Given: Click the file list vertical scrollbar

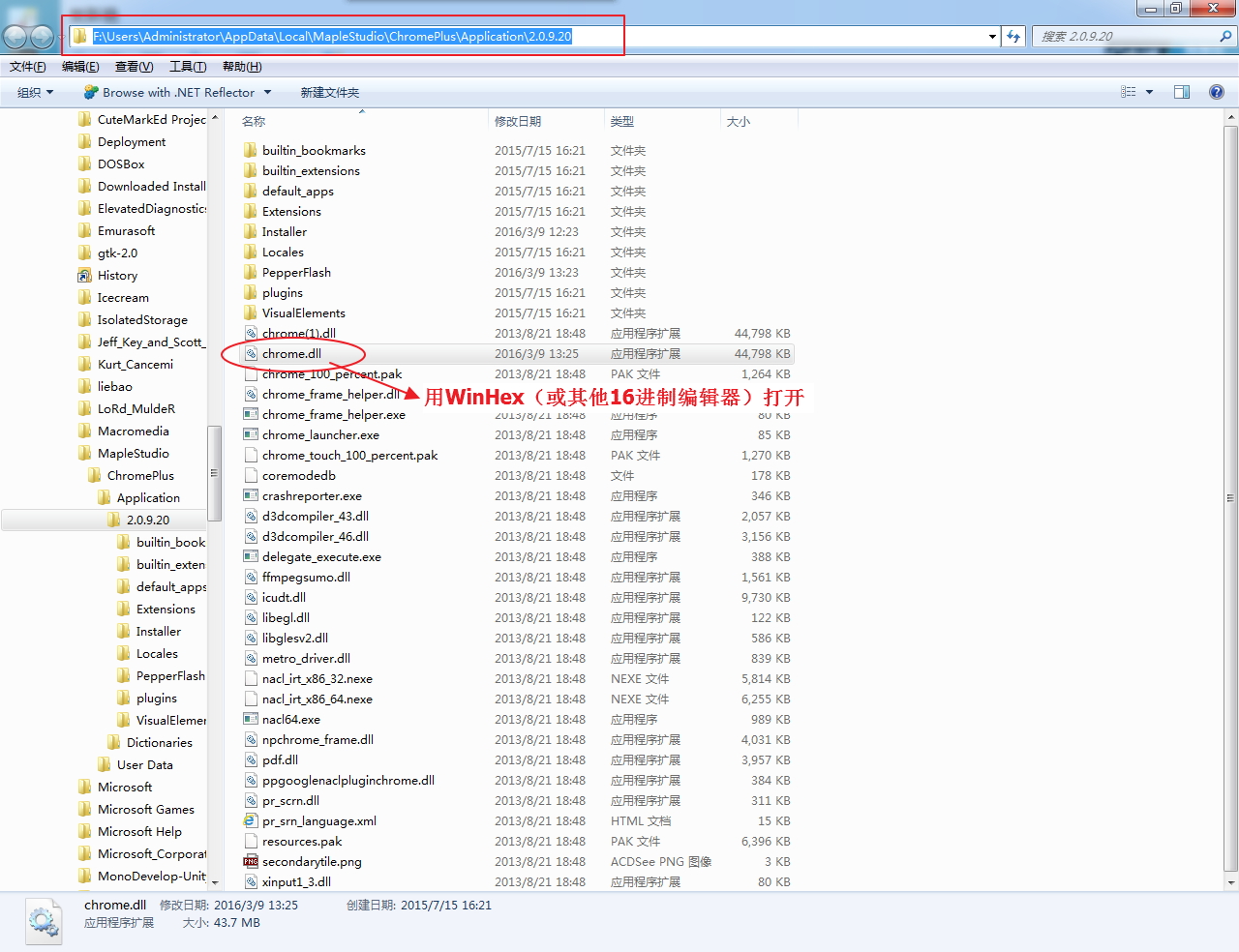Looking at the screenshot, I should tap(1231, 498).
